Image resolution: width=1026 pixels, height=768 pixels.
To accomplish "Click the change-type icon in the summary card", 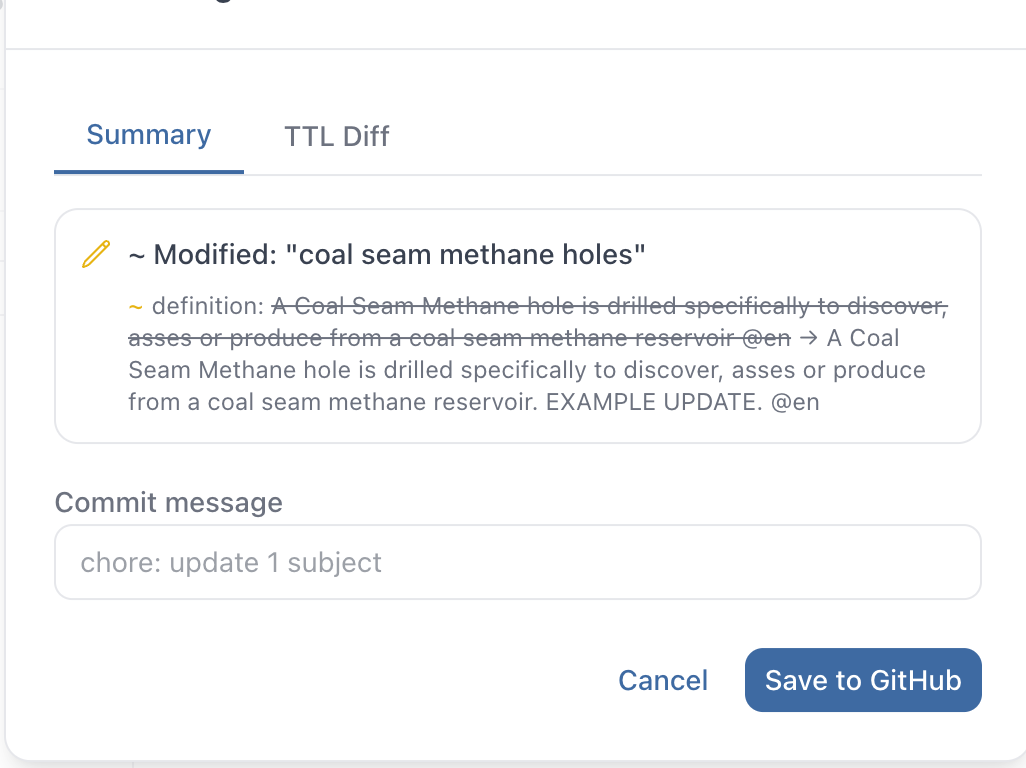I will coord(94,254).
